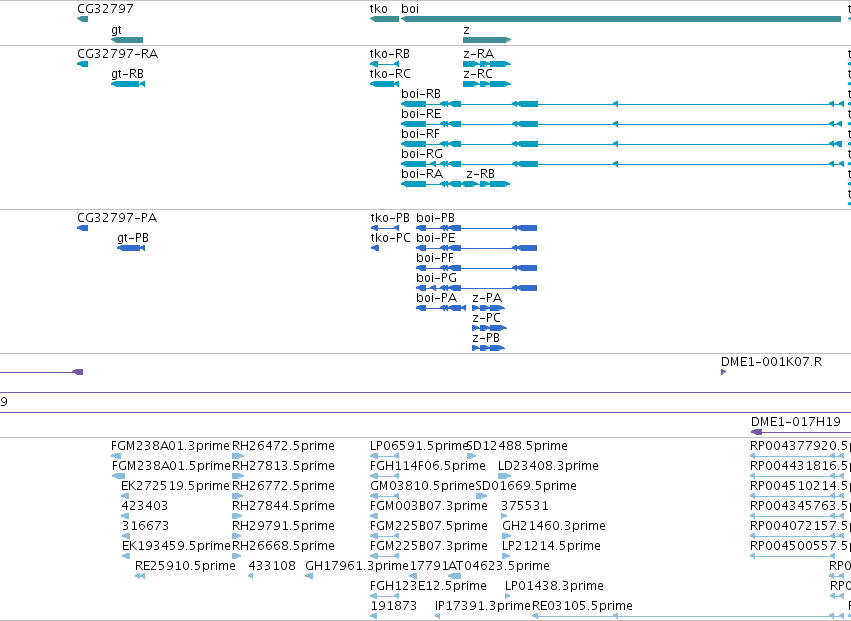
Task: Select the z-RA transcript
Action: pyautogui.click(x=487, y=64)
